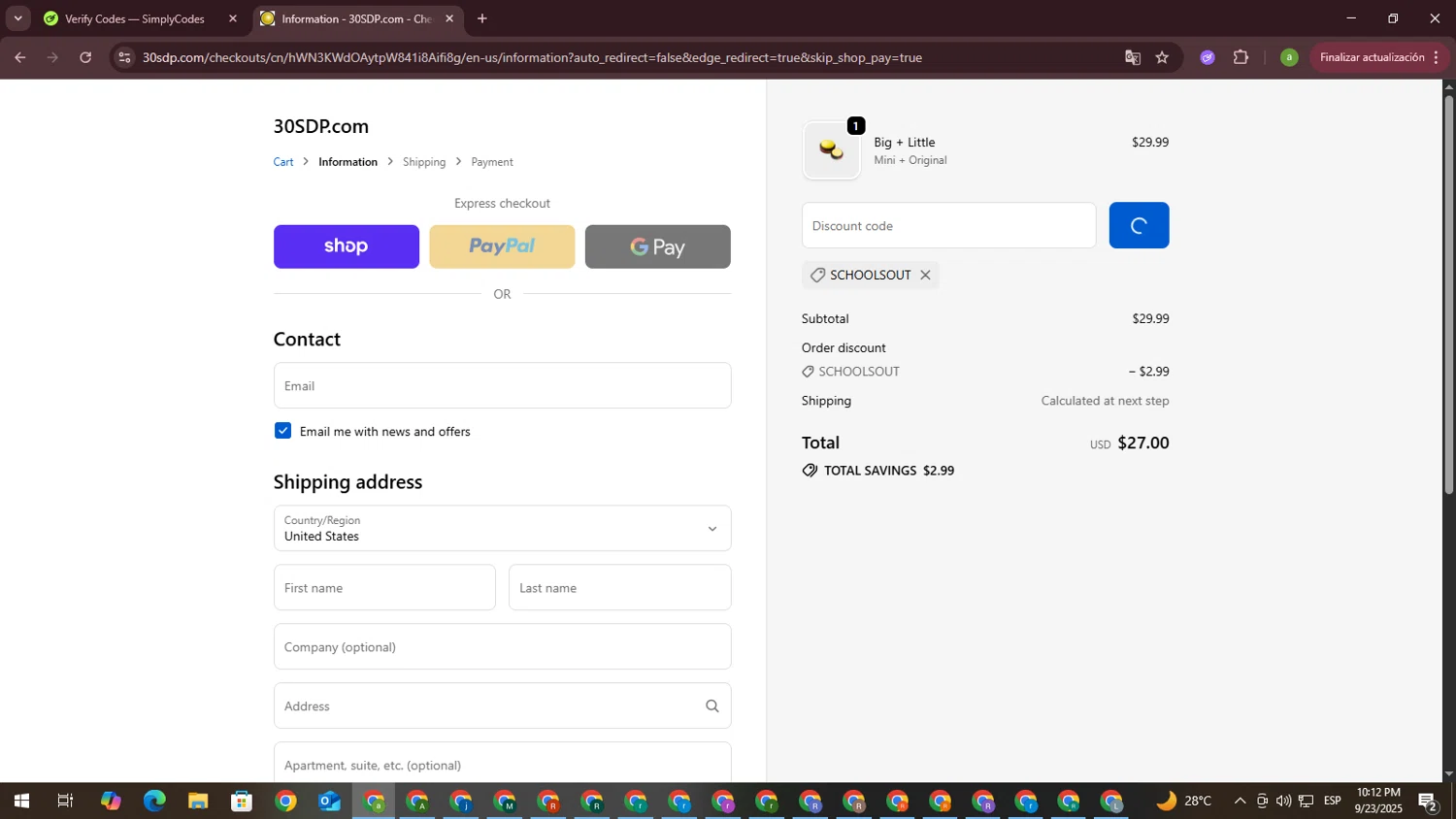Click the Payment breadcrumb step
The width and height of the screenshot is (1456, 819).
click(x=492, y=162)
